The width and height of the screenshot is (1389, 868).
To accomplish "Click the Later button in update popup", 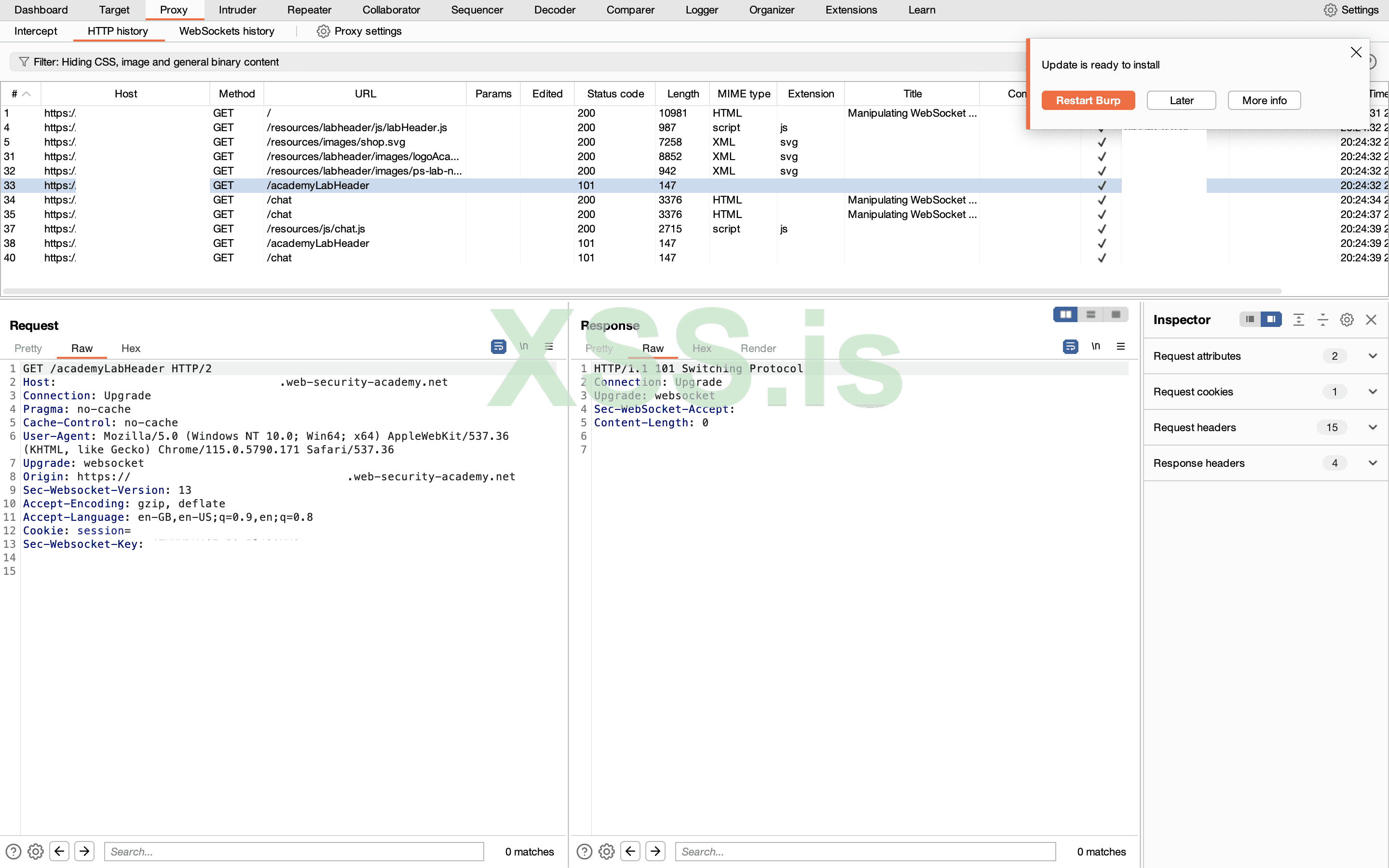I will click(x=1181, y=100).
